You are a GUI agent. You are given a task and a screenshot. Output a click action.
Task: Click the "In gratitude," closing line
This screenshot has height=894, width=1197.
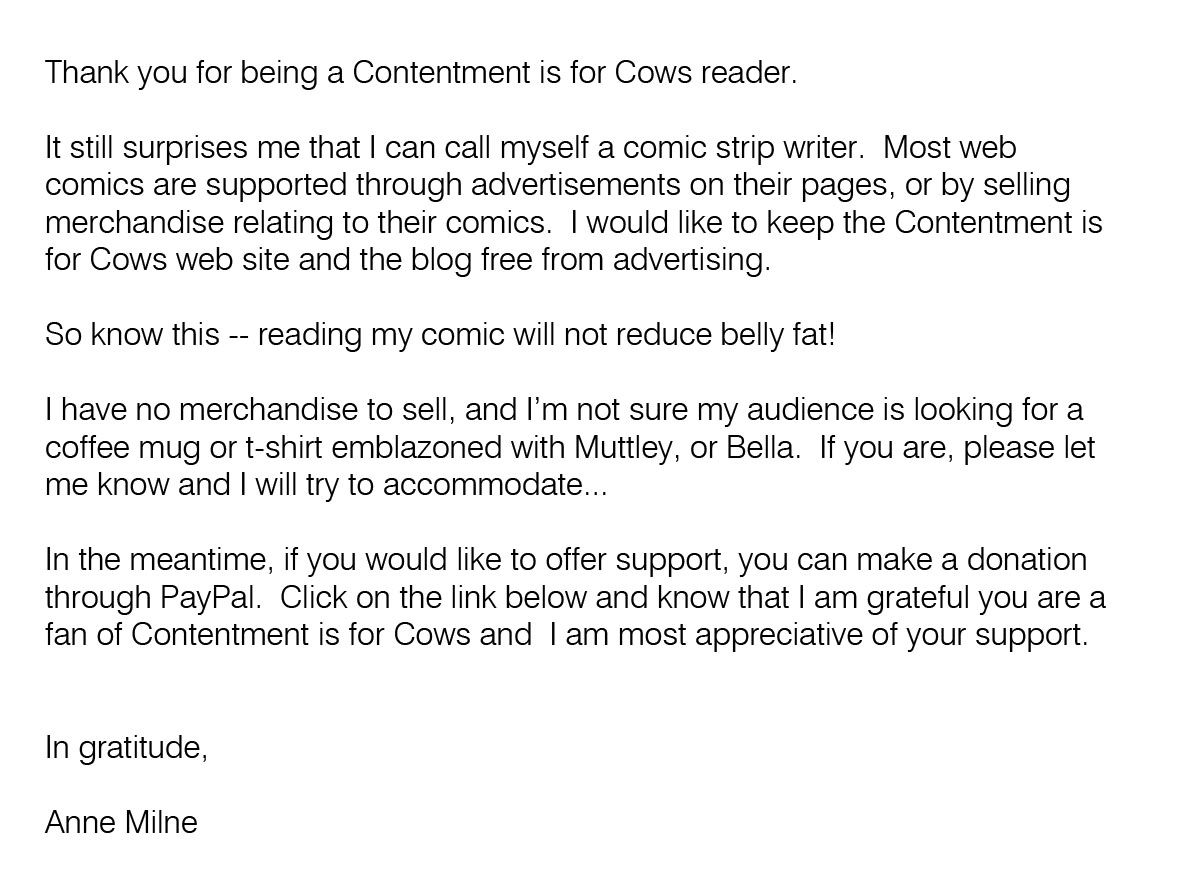click(x=126, y=748)
